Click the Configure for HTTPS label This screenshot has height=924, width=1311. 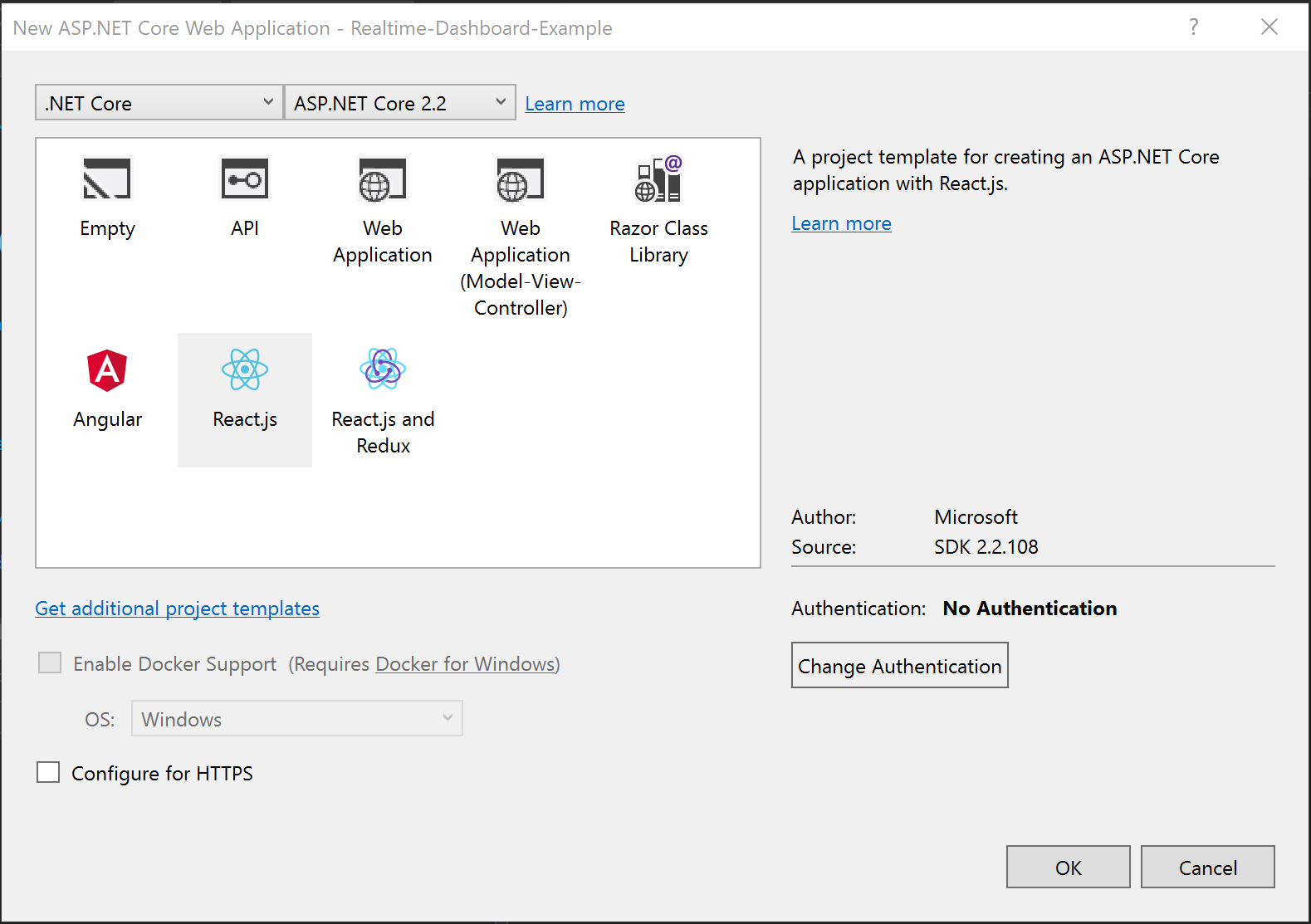click(x=162, y=774)
